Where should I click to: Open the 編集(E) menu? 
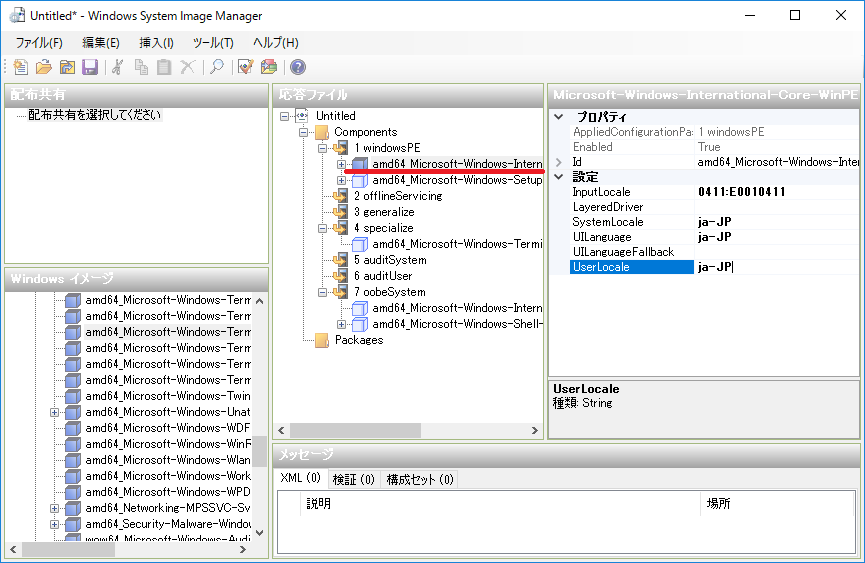[x=100, y=42]
